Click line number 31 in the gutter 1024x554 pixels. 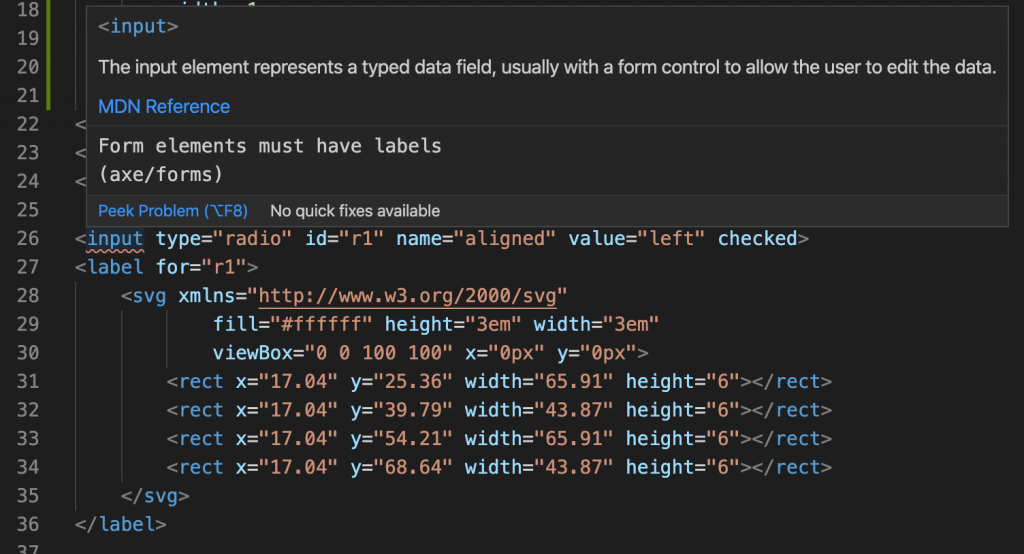[28, 382]
